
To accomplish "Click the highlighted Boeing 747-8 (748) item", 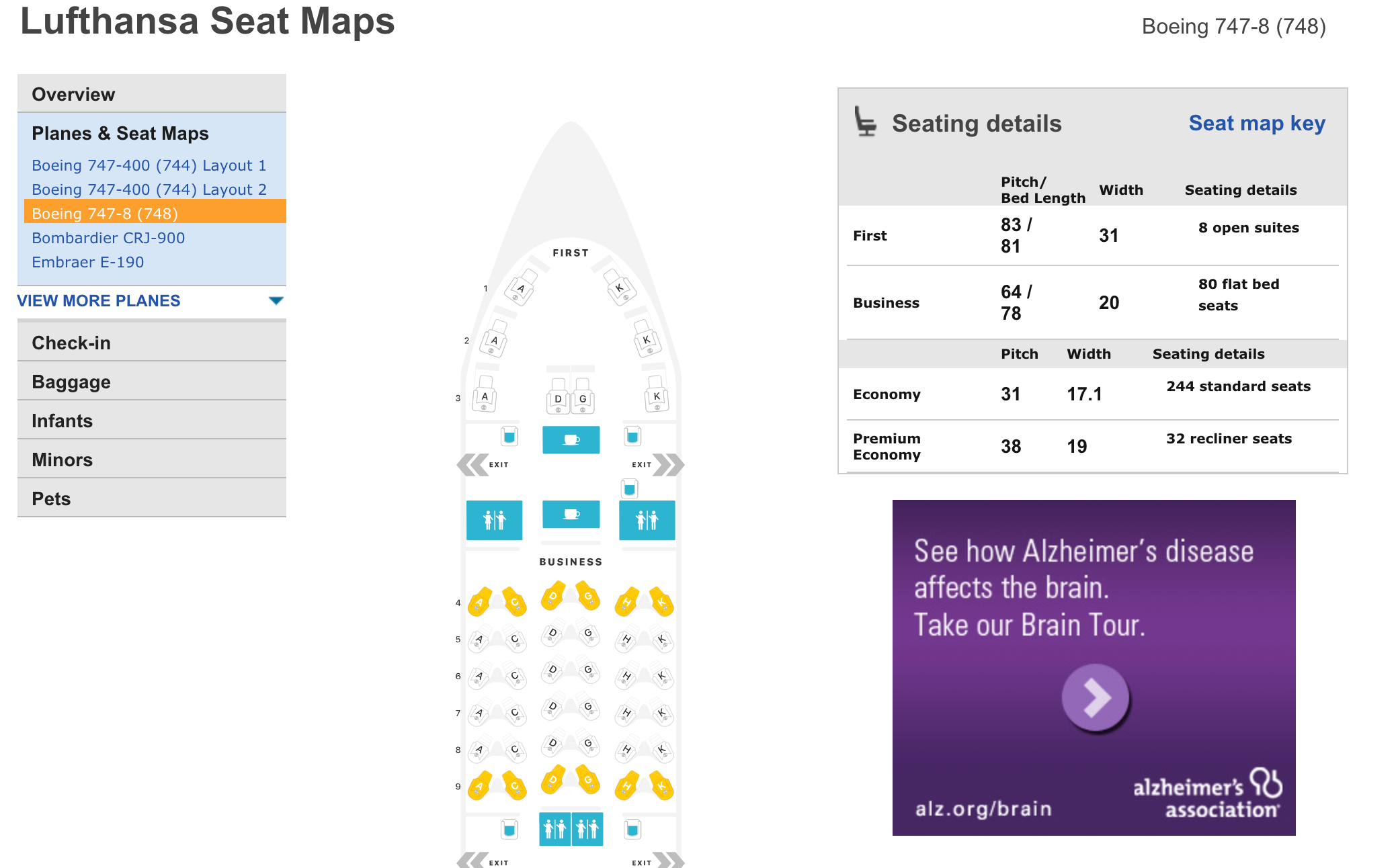I will click(105, 214).
